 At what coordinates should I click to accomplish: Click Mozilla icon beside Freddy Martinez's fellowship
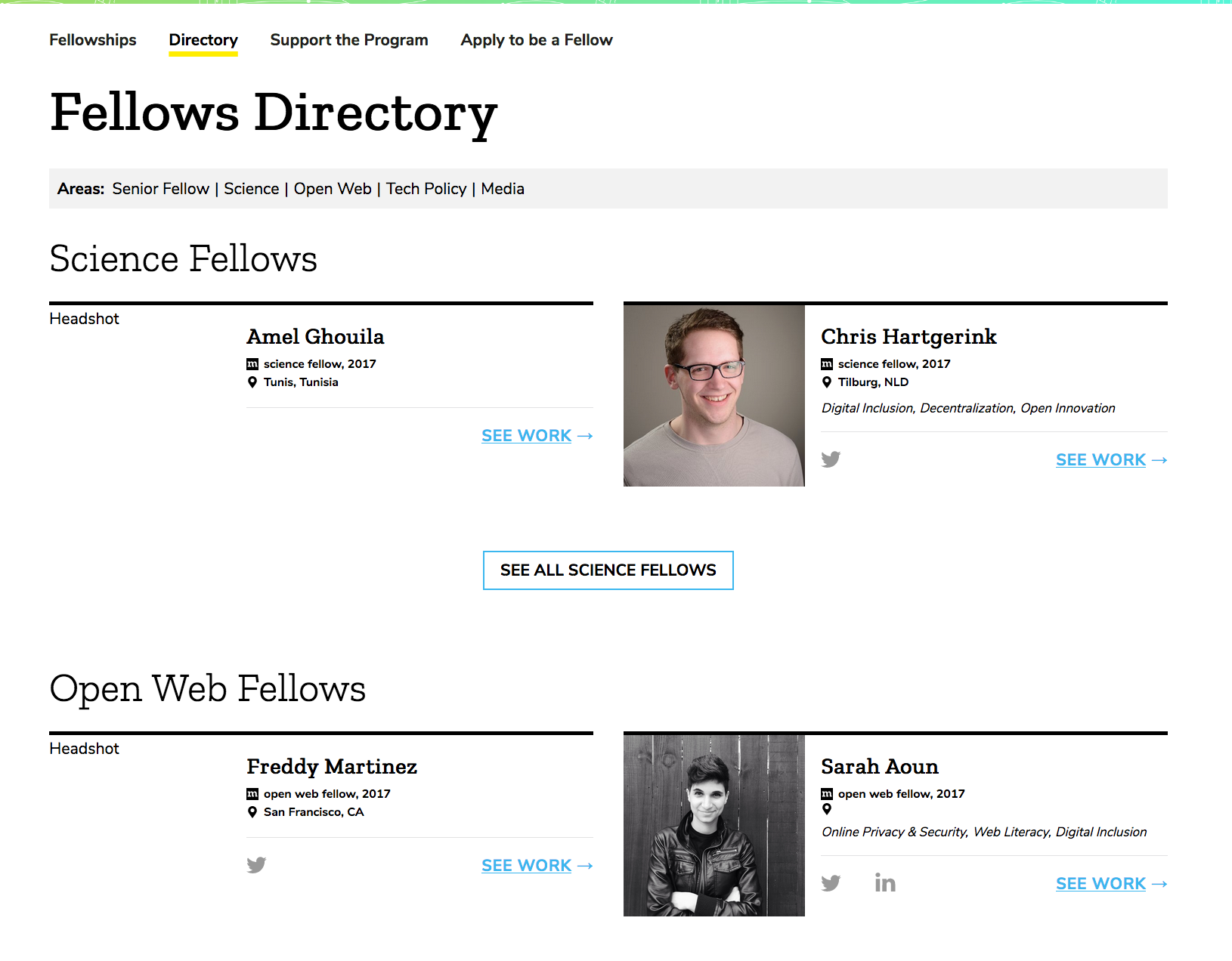(x=252, y=793)
